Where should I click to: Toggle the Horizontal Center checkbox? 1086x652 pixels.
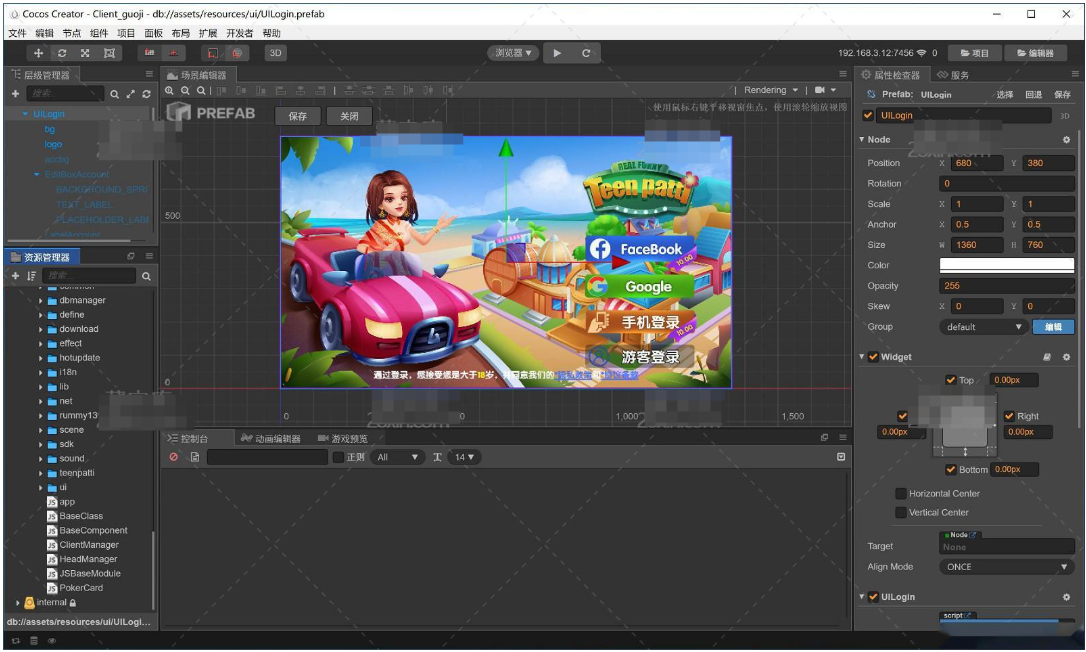pos(901,493)
